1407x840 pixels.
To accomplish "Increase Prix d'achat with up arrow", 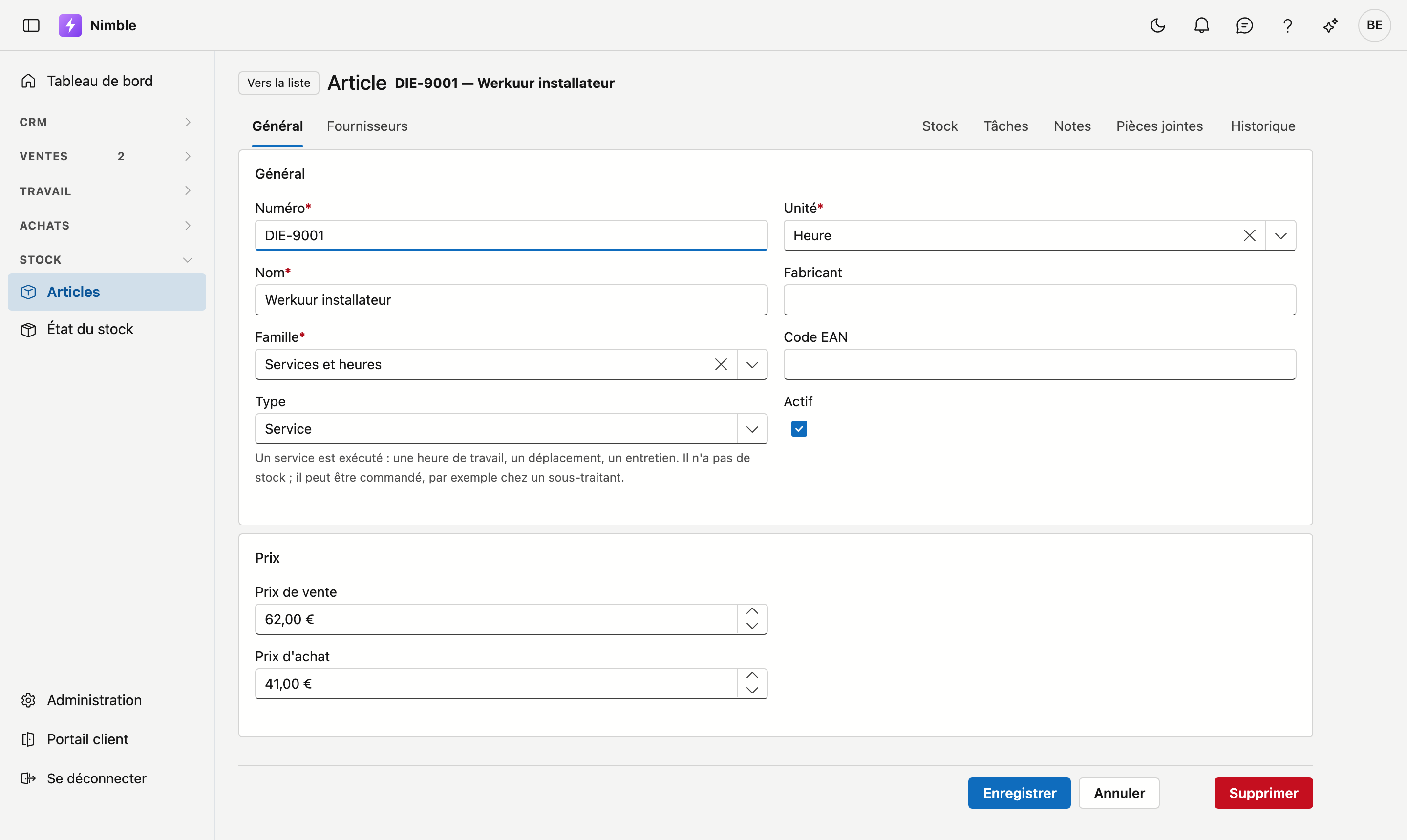I will point(752,676).
